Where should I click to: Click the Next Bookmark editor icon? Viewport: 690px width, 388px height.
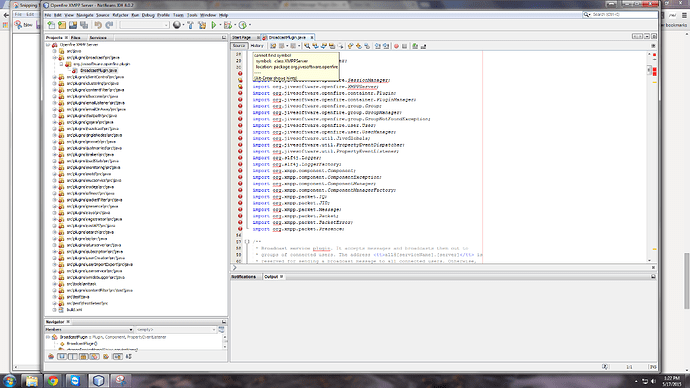pos(359,46)
